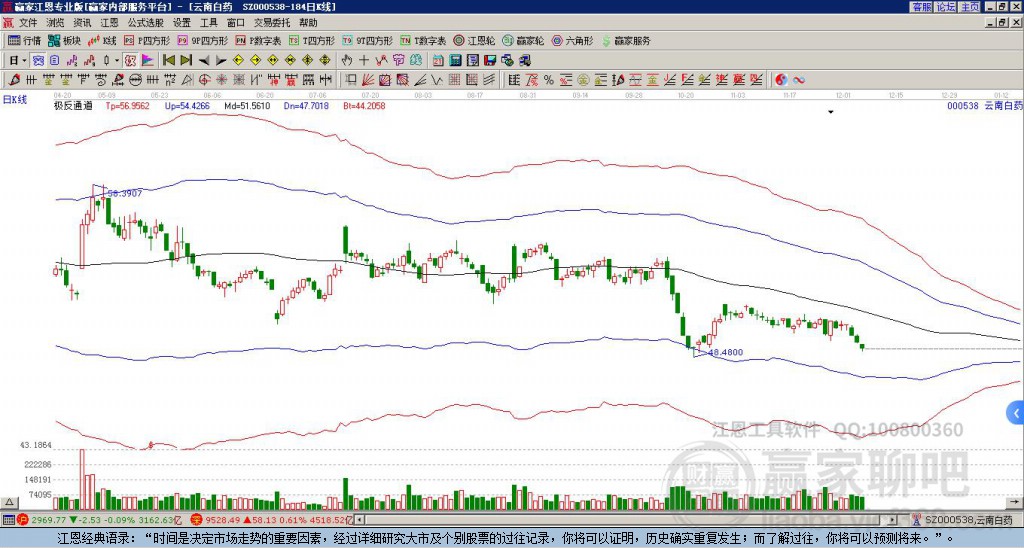Select the red fan lines tool

click(x=368, y=80)
